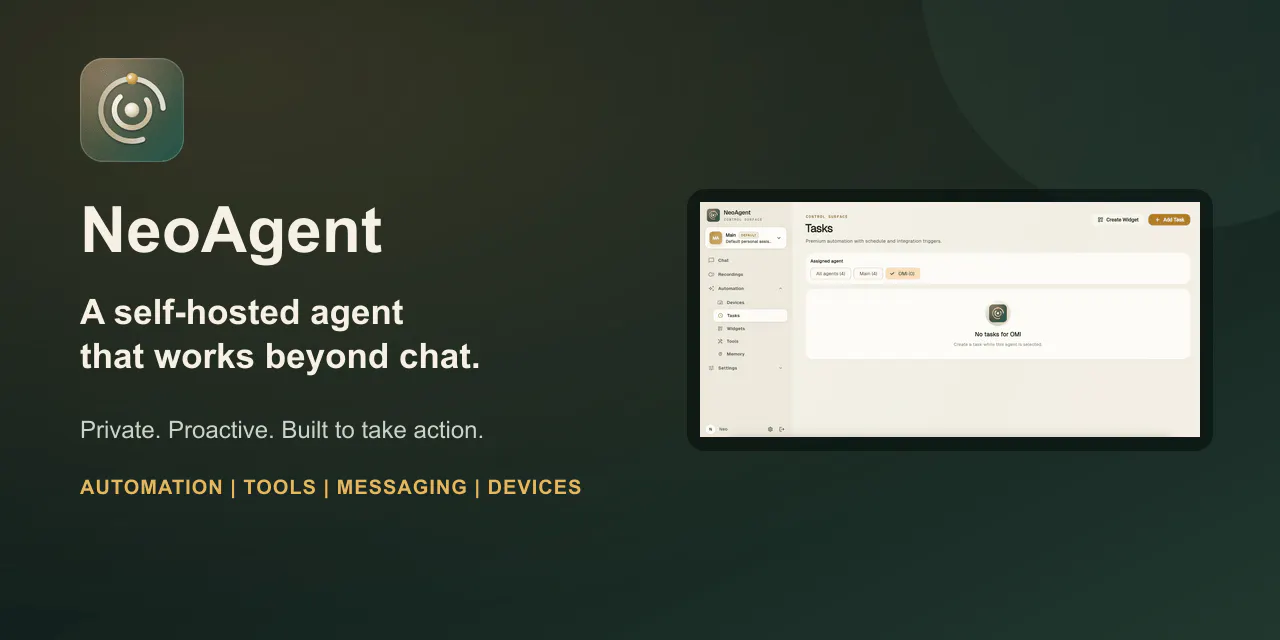Deselect the checked 'OMI (0)' filter chip
The width and height of the screenshot is (1280, 640).
point(903,273)
